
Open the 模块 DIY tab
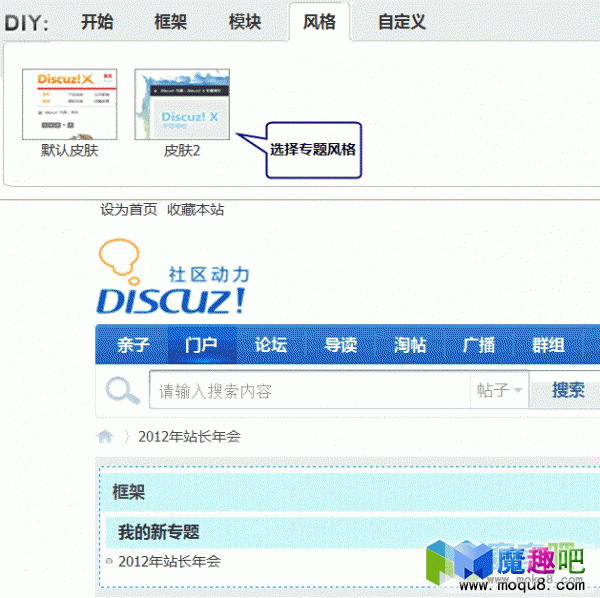click(x=245, y=22)
